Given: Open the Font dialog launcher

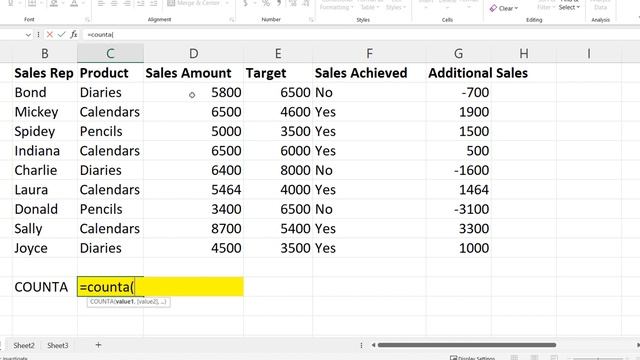Looking at the screenshot, I should tap(87, 20).
